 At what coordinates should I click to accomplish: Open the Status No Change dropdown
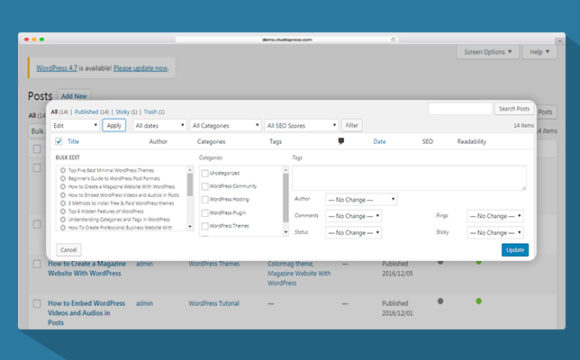click(353, 233)
